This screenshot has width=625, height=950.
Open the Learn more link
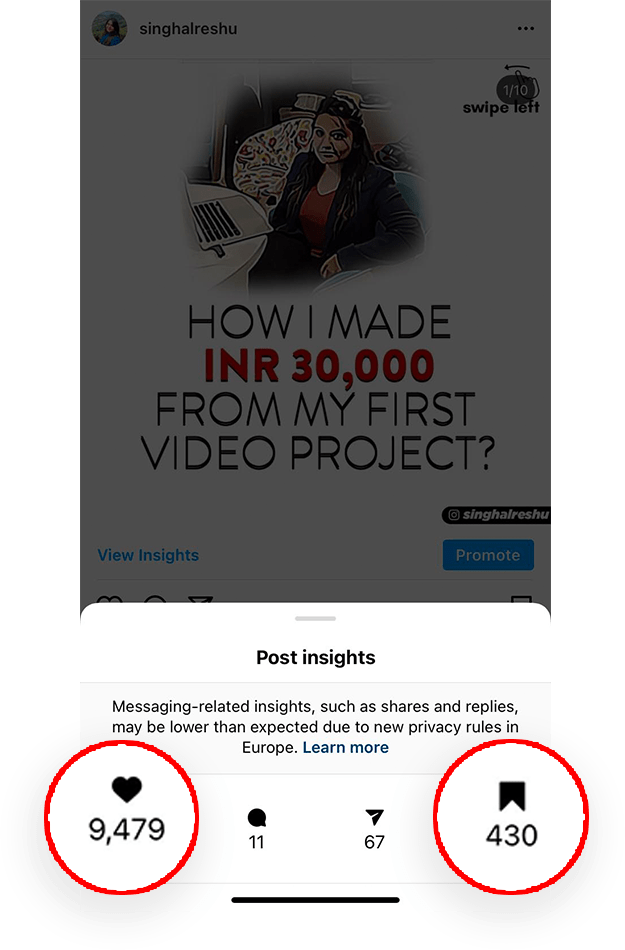[345, 747]
